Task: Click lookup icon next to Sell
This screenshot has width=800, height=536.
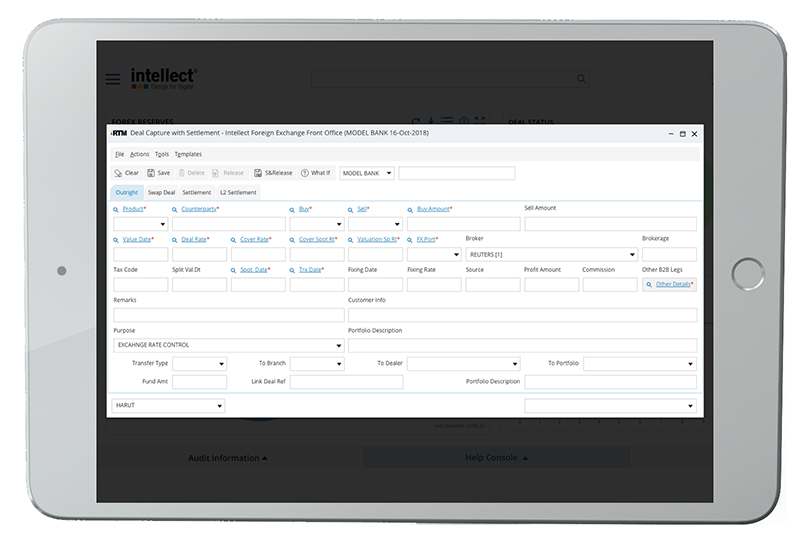Action: coord(351,210)
